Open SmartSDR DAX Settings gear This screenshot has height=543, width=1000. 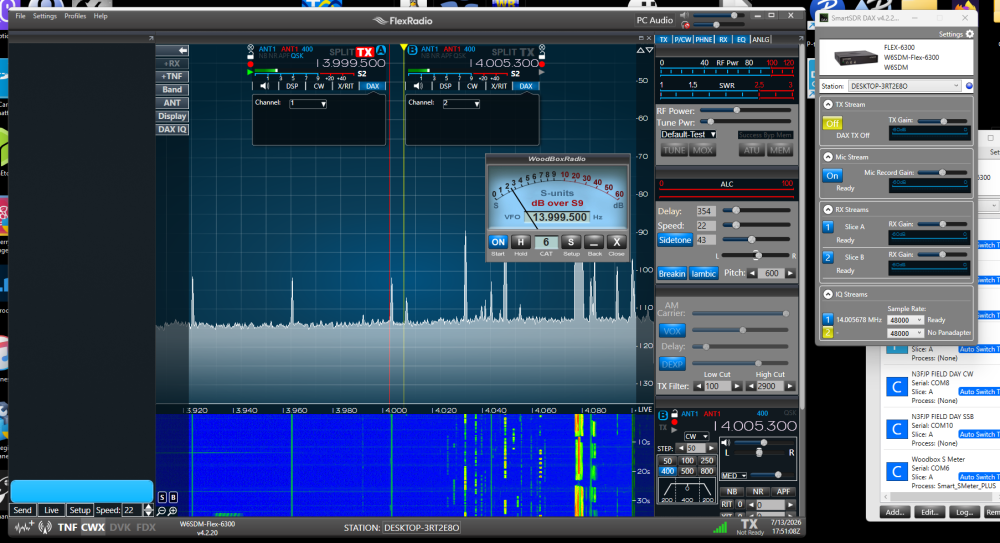(x=970, y=34)
